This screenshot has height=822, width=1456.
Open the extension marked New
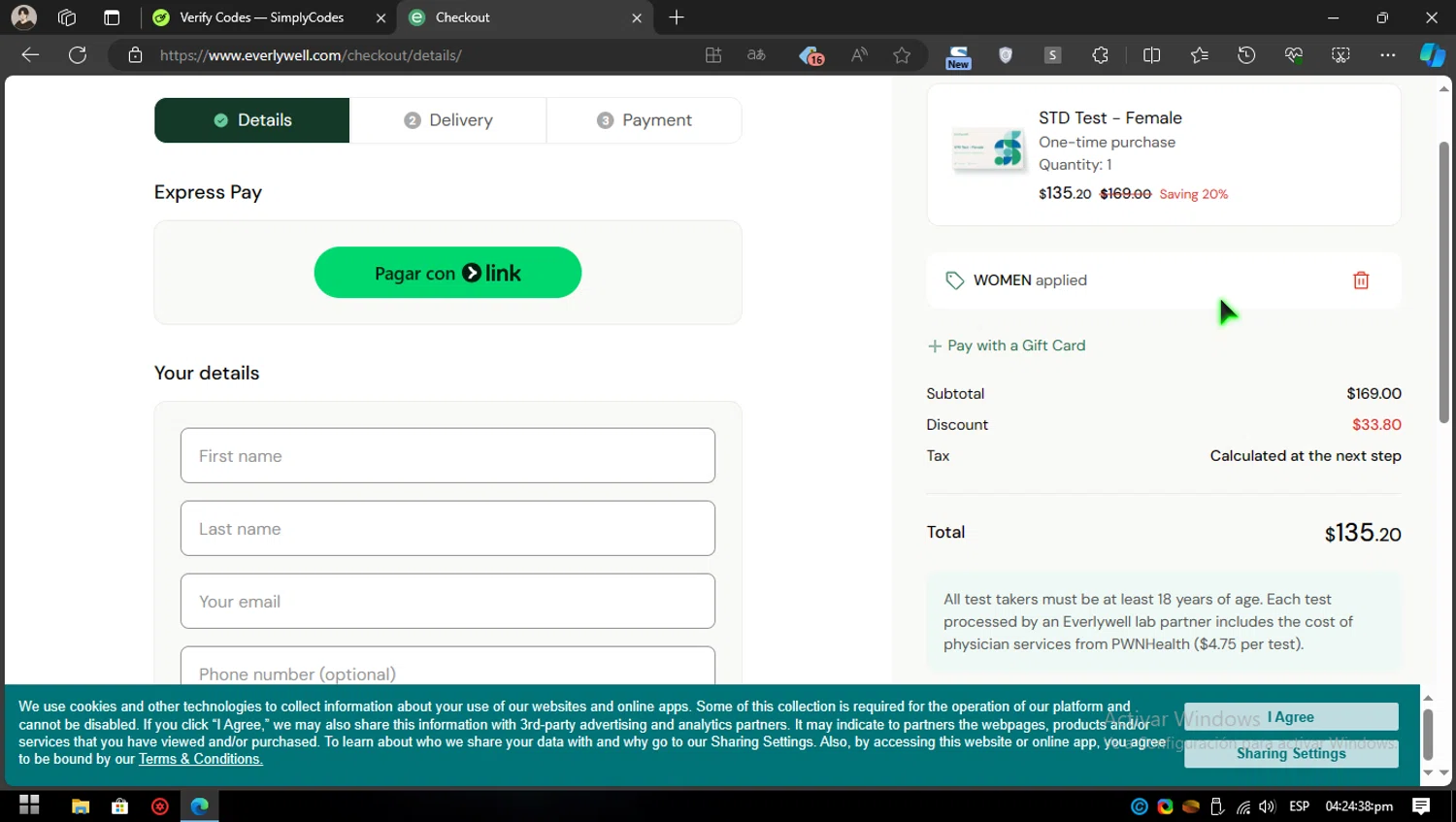coord(958,57)
